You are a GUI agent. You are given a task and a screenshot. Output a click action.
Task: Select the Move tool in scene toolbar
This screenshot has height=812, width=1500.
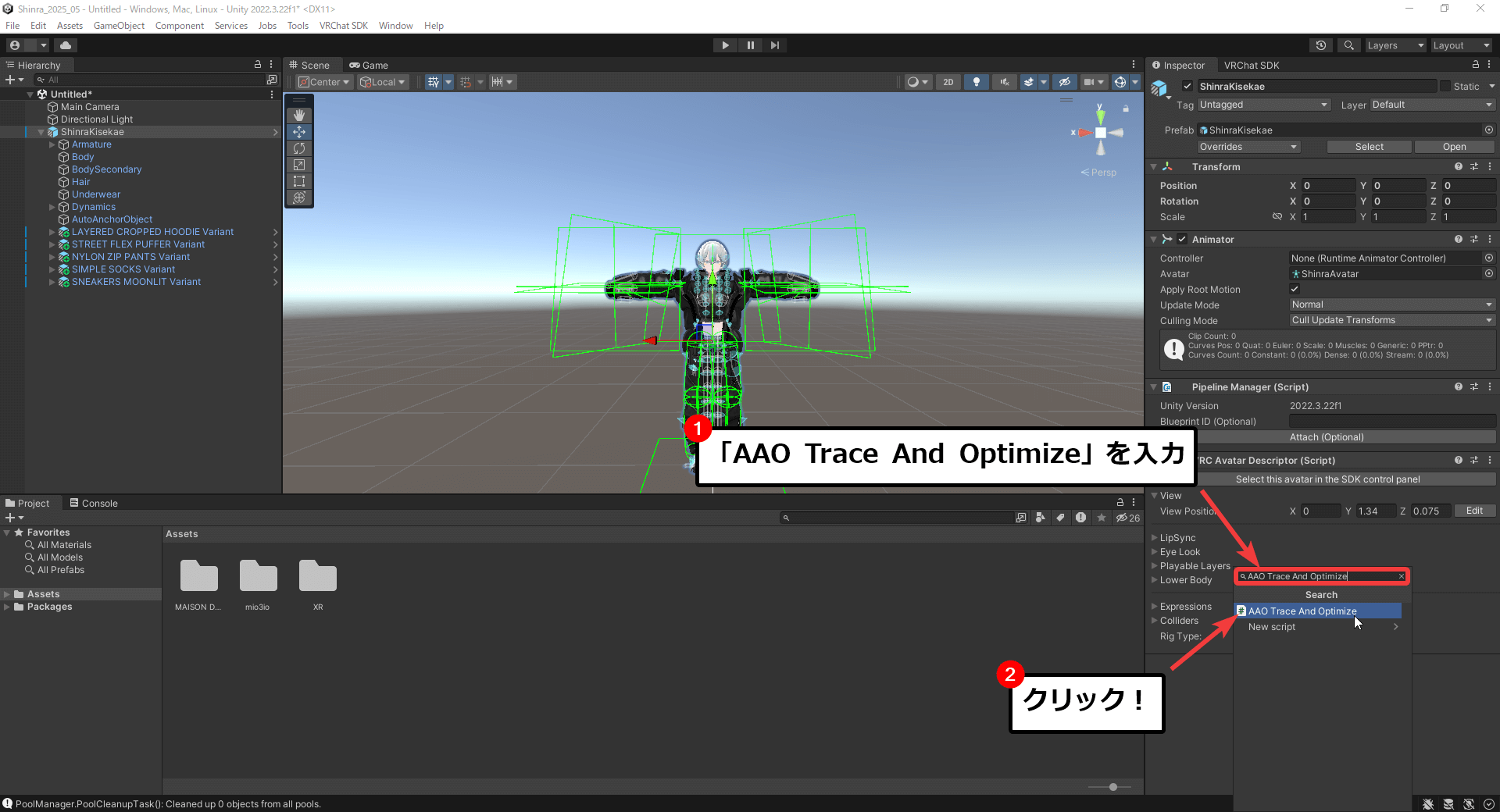[299, 132]
